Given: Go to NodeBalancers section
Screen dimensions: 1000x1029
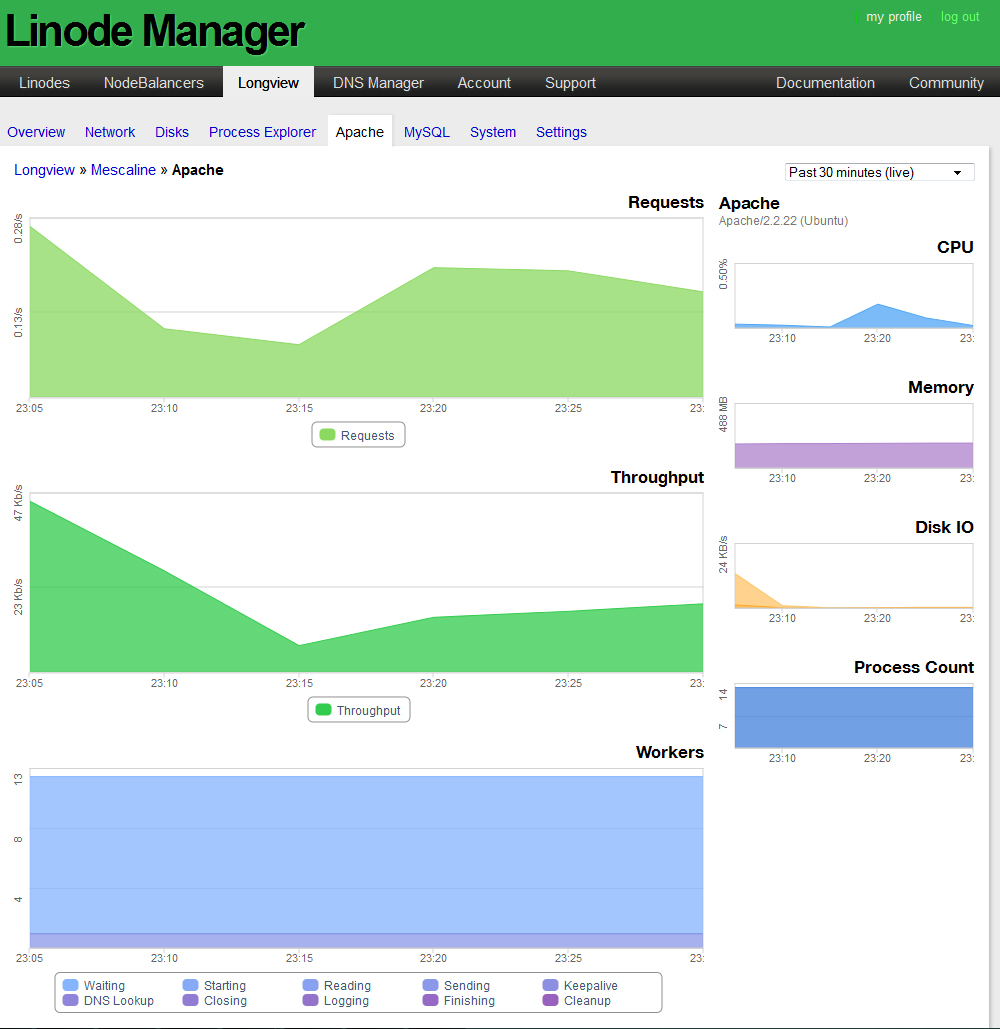Looking at the screenshot, I should [x=154, y=83].
